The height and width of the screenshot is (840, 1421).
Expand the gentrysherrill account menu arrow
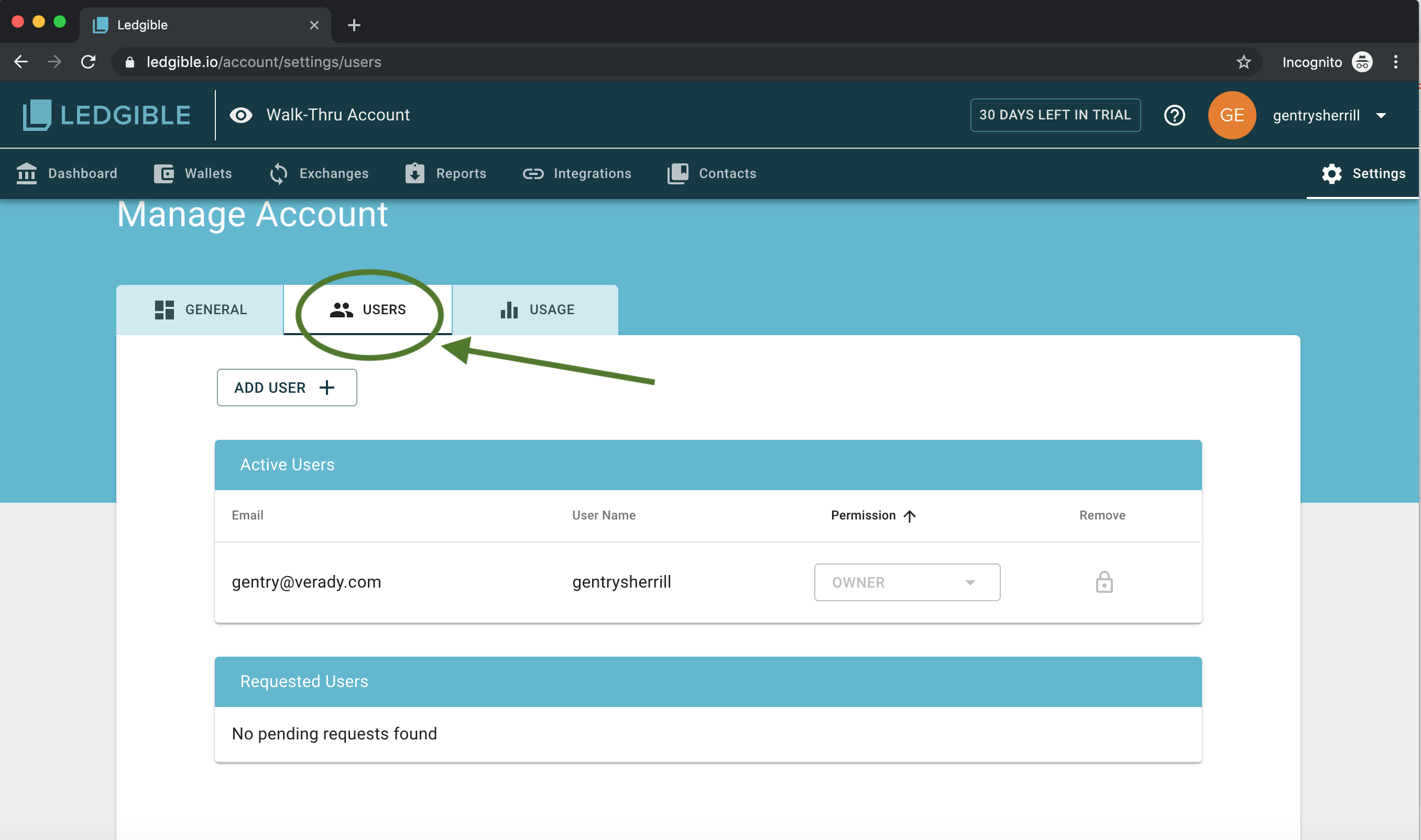pyautogui.click(x=1381, y=115)
